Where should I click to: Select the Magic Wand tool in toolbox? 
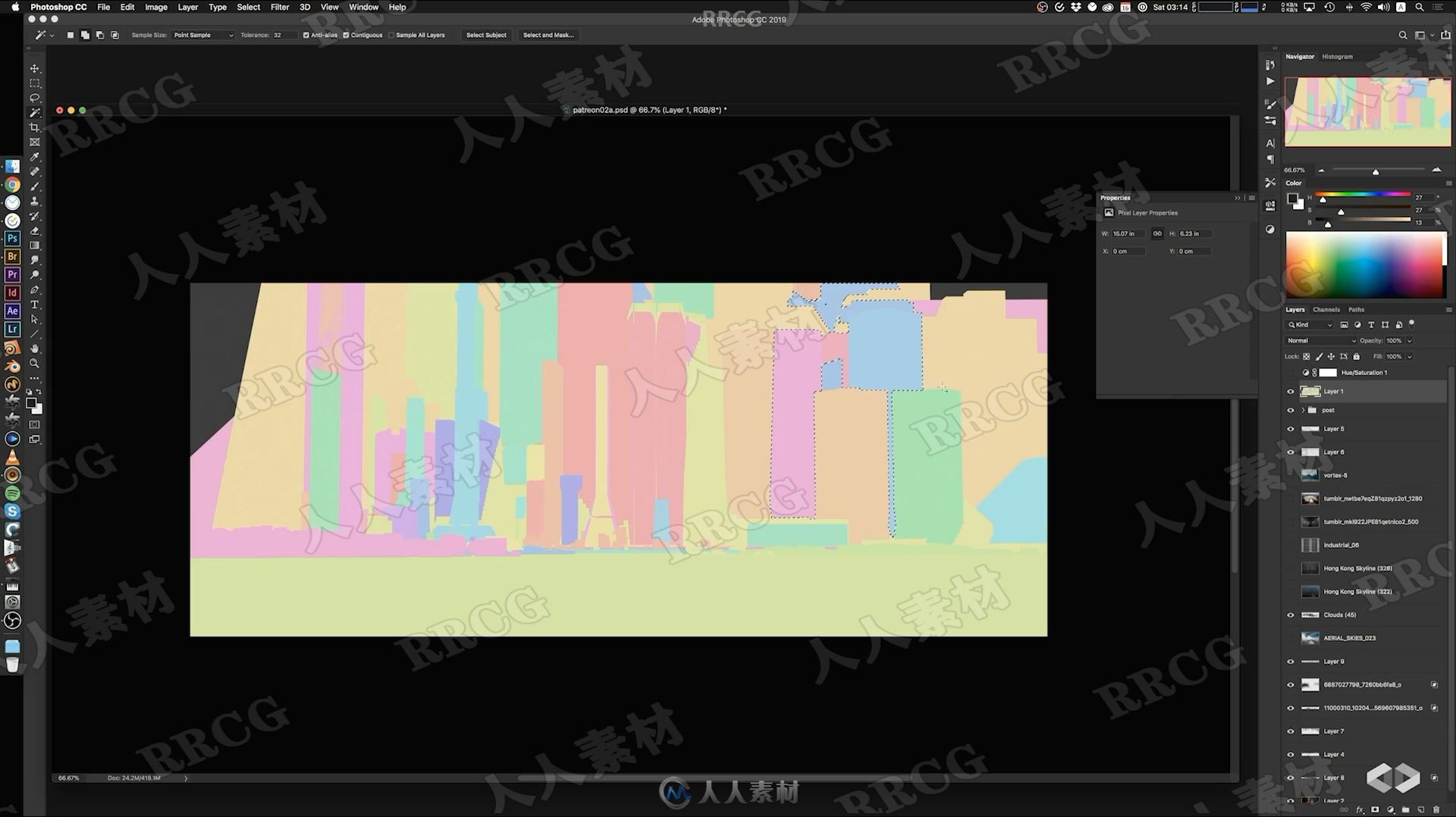(x=35, y=113)
